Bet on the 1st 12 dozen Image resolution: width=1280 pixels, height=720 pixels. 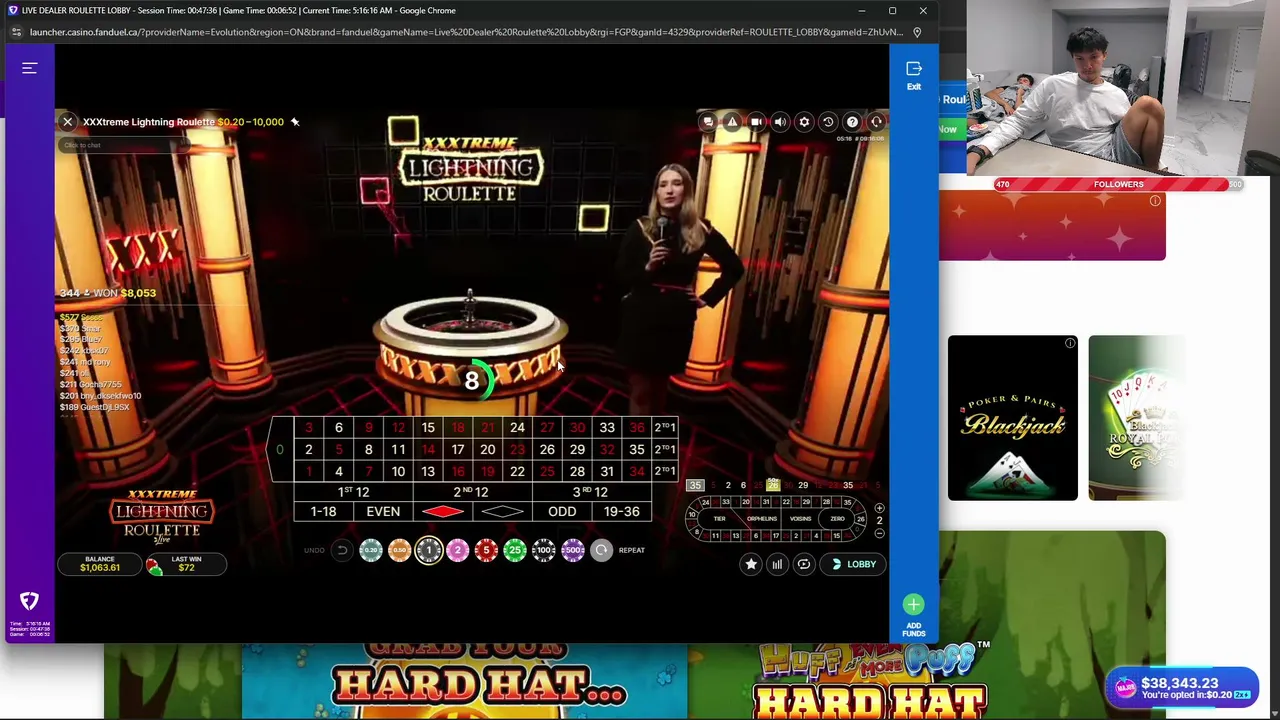(353, 491)
